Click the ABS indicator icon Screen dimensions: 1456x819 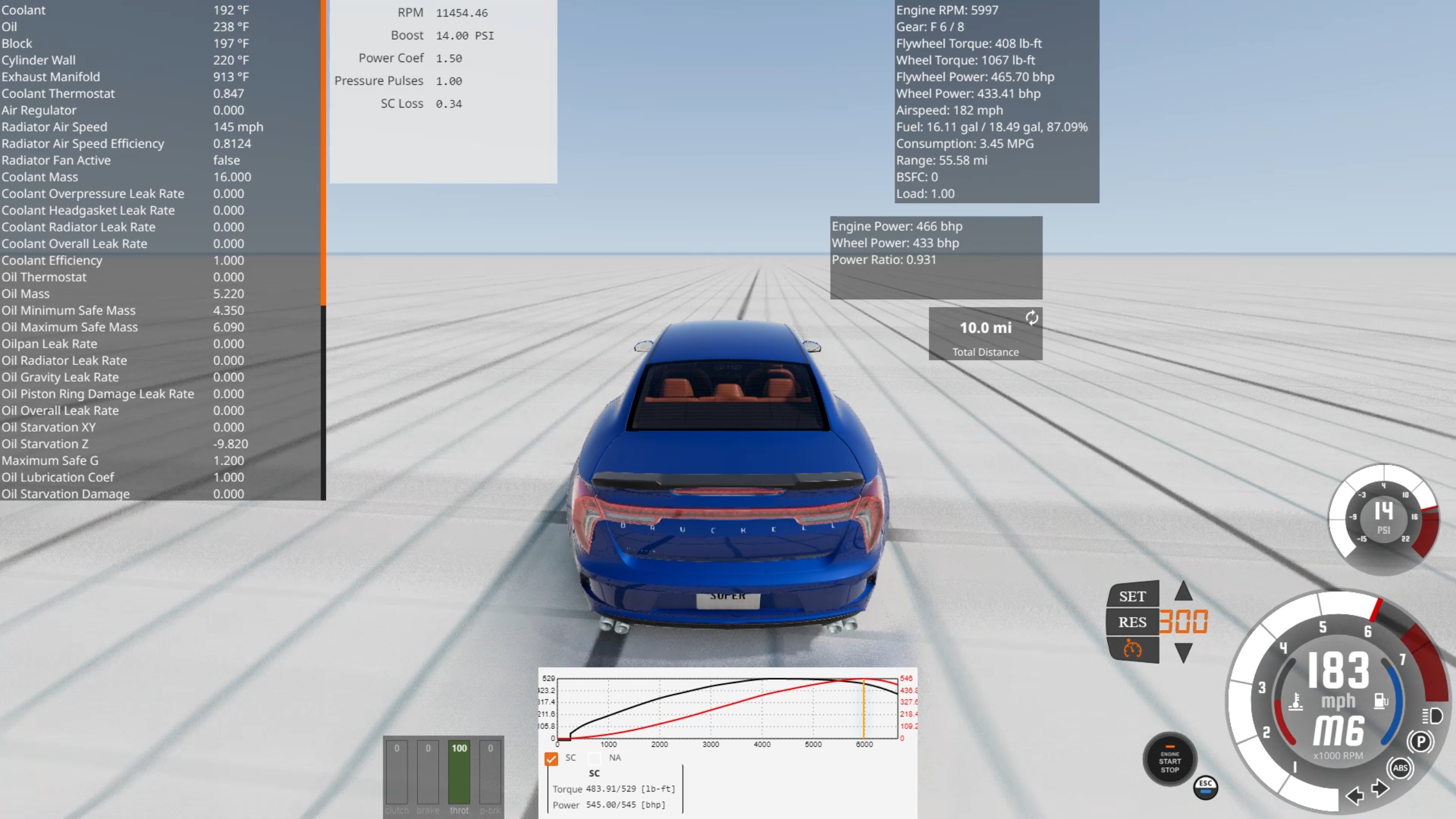(x=1400, y=768)
